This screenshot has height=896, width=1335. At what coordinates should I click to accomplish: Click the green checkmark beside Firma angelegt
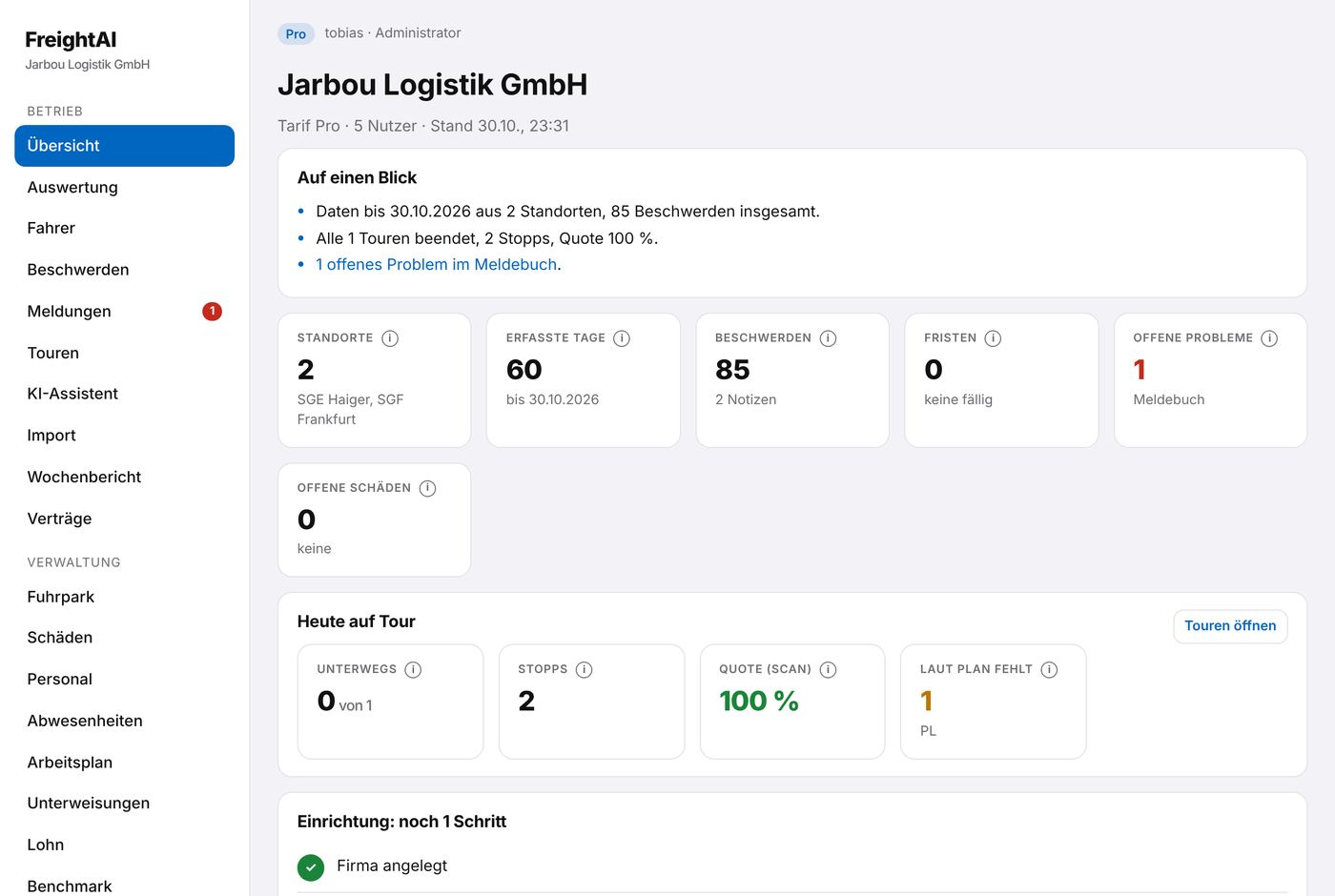tap(311, 867)
